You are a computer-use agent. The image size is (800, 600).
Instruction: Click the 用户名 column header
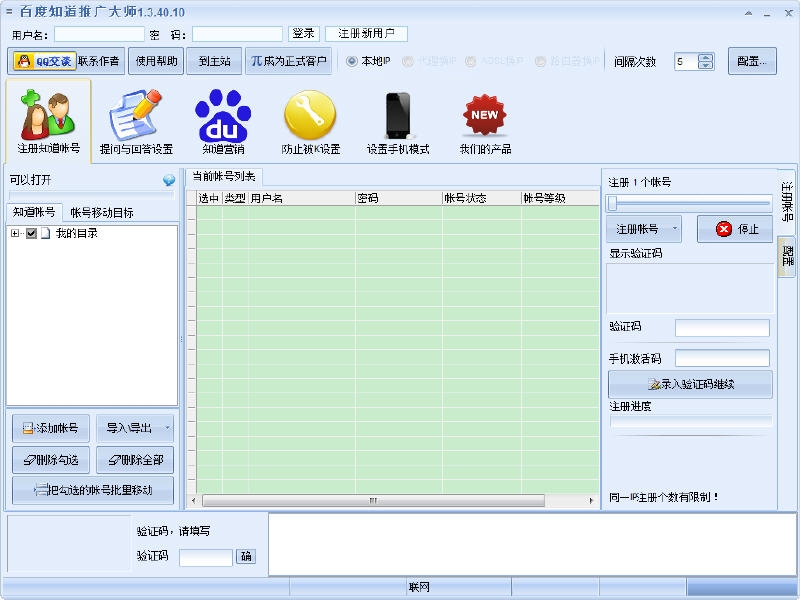(x=302, y=198)
